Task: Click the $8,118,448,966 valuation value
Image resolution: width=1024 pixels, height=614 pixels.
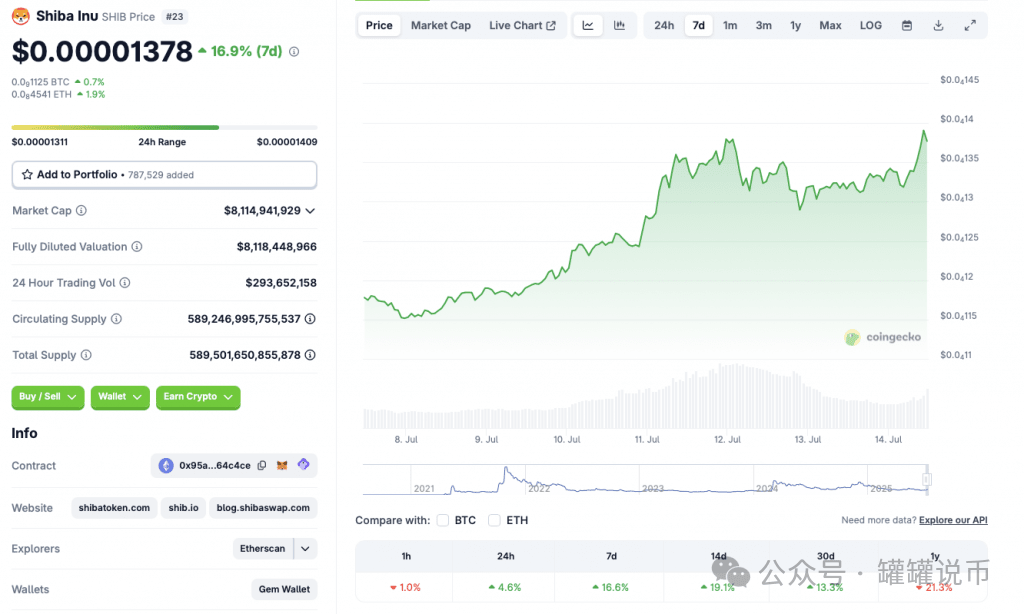Action: tap(276, 247)
